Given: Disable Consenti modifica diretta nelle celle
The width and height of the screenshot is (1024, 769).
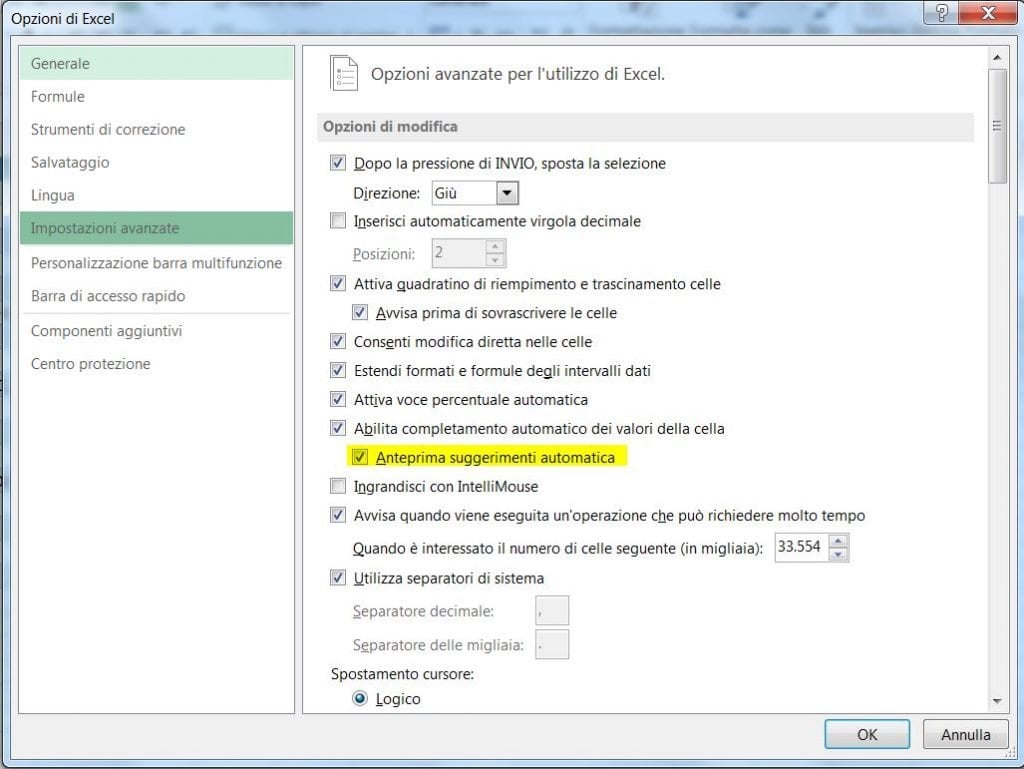Looking at the screenshot, I should pos(338,342).
